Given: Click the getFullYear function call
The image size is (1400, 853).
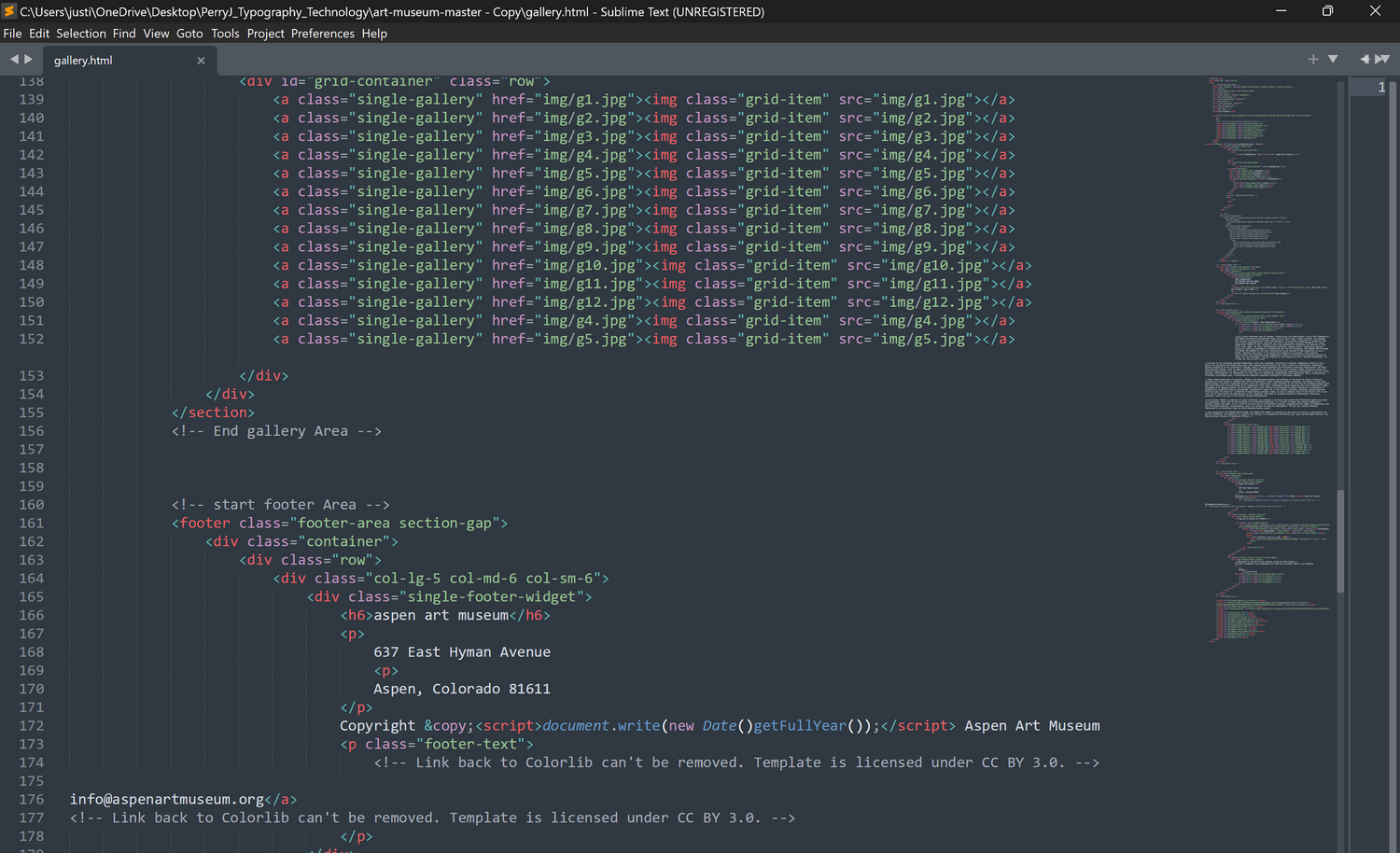Looking at the screenshot, I should coord(800,726).
